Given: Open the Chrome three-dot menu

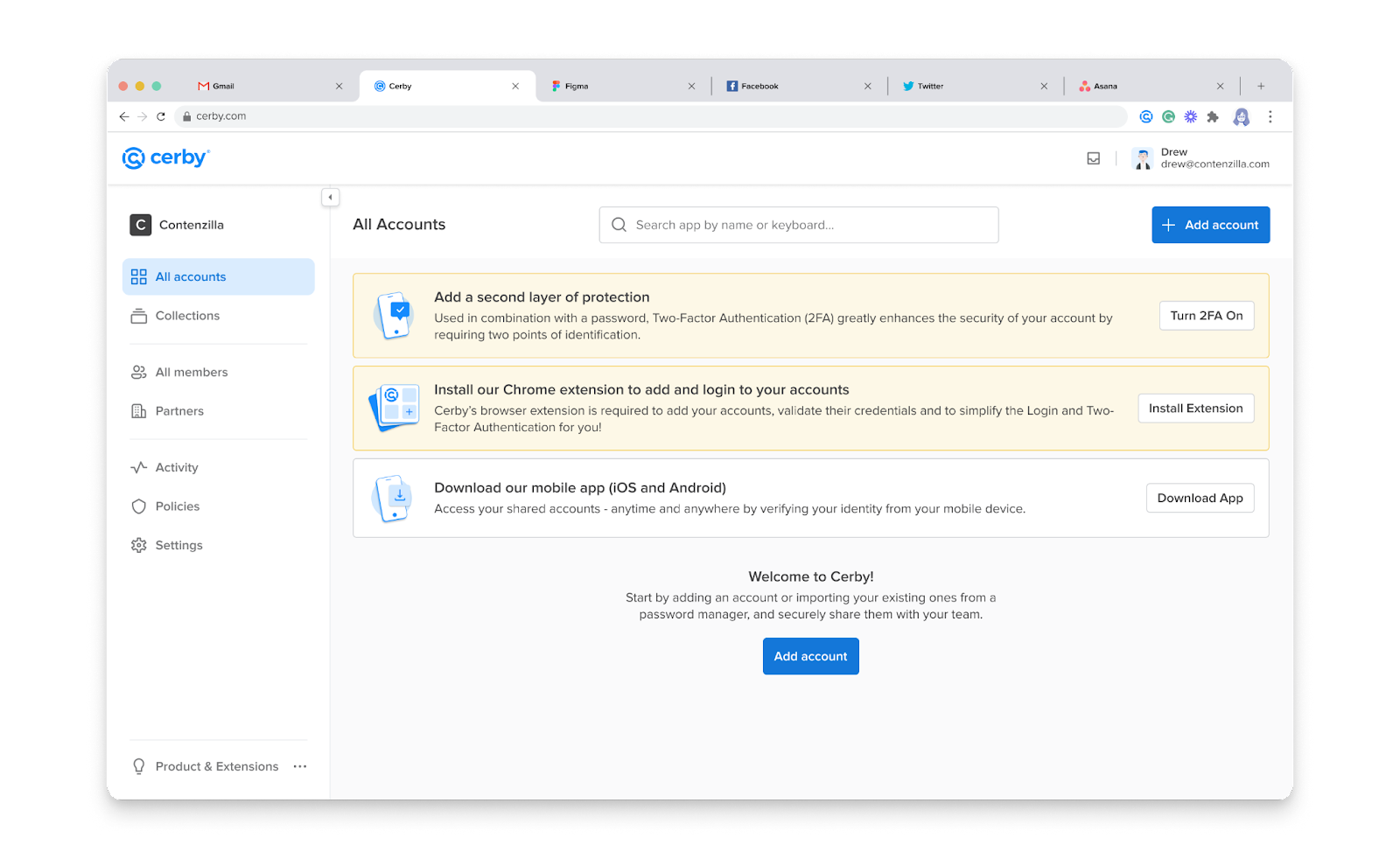Looking at the screenshot, I should pyautogui.click(x=1270, y=116).
